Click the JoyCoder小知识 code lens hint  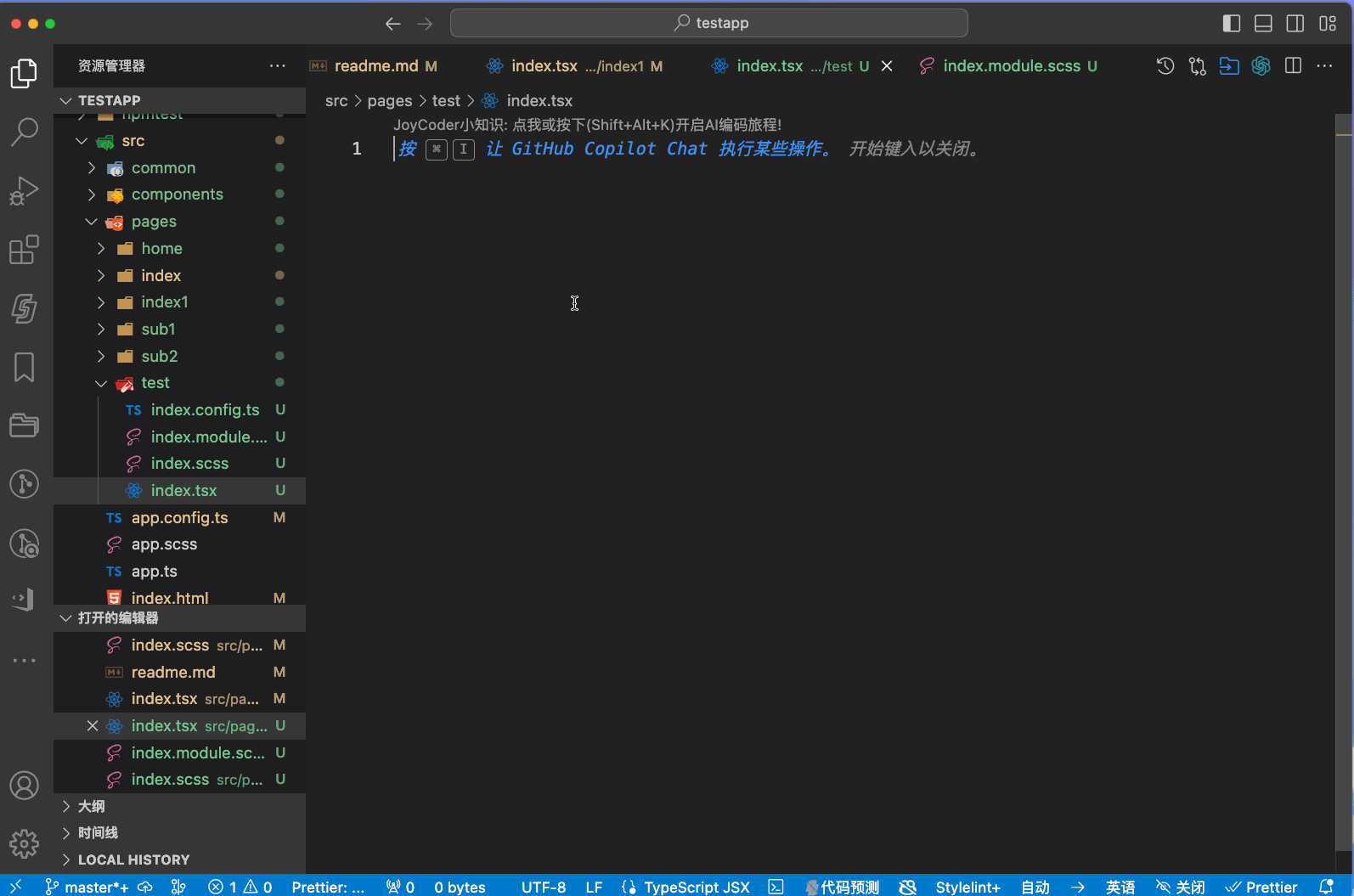pos(587,125)
